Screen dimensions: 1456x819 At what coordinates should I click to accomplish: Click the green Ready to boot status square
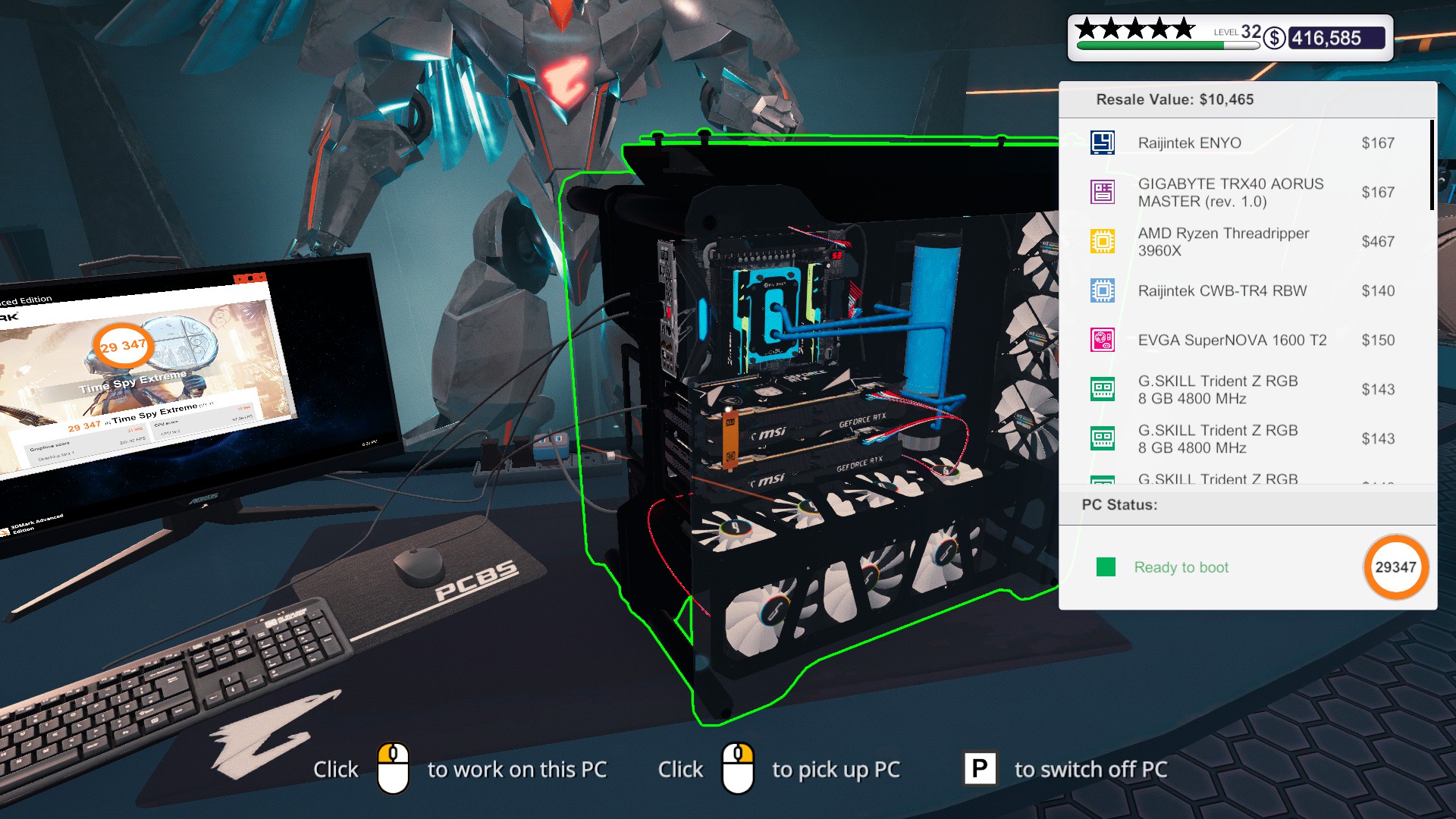point(1106,567)
